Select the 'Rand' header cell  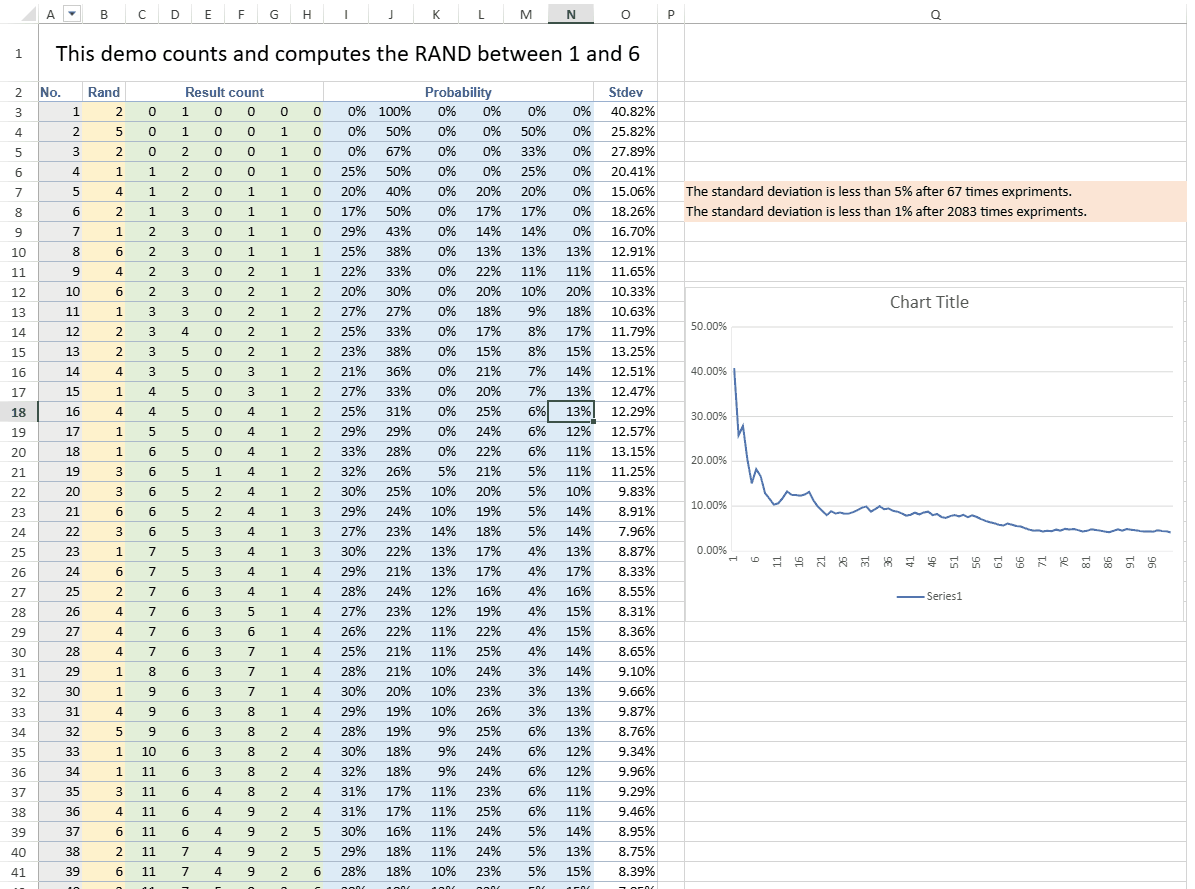pyautogui.click(x=103, y=91)
